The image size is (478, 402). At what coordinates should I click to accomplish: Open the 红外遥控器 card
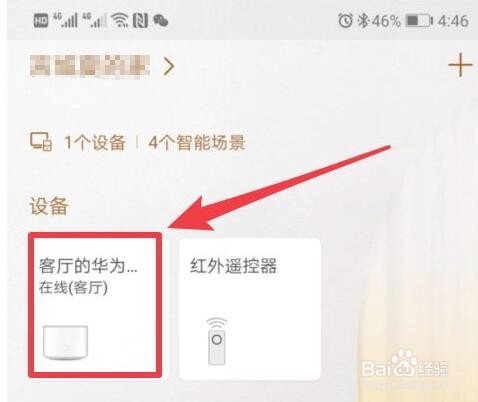tap(250, 309)
